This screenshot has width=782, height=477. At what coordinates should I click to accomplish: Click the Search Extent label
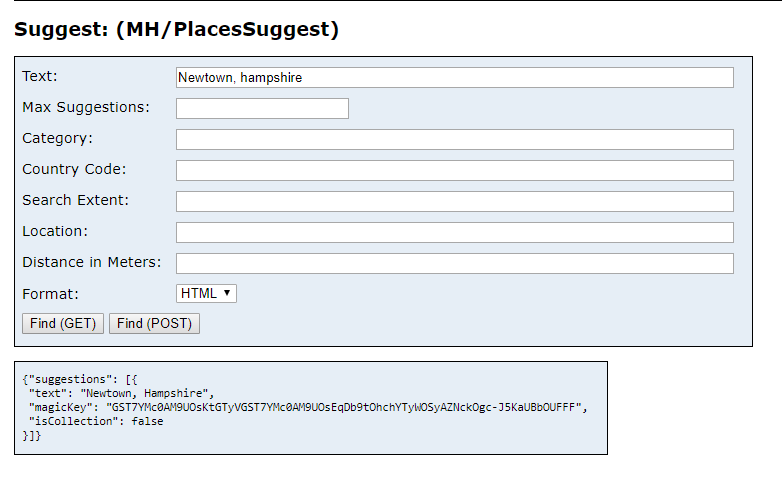[76, 200]
